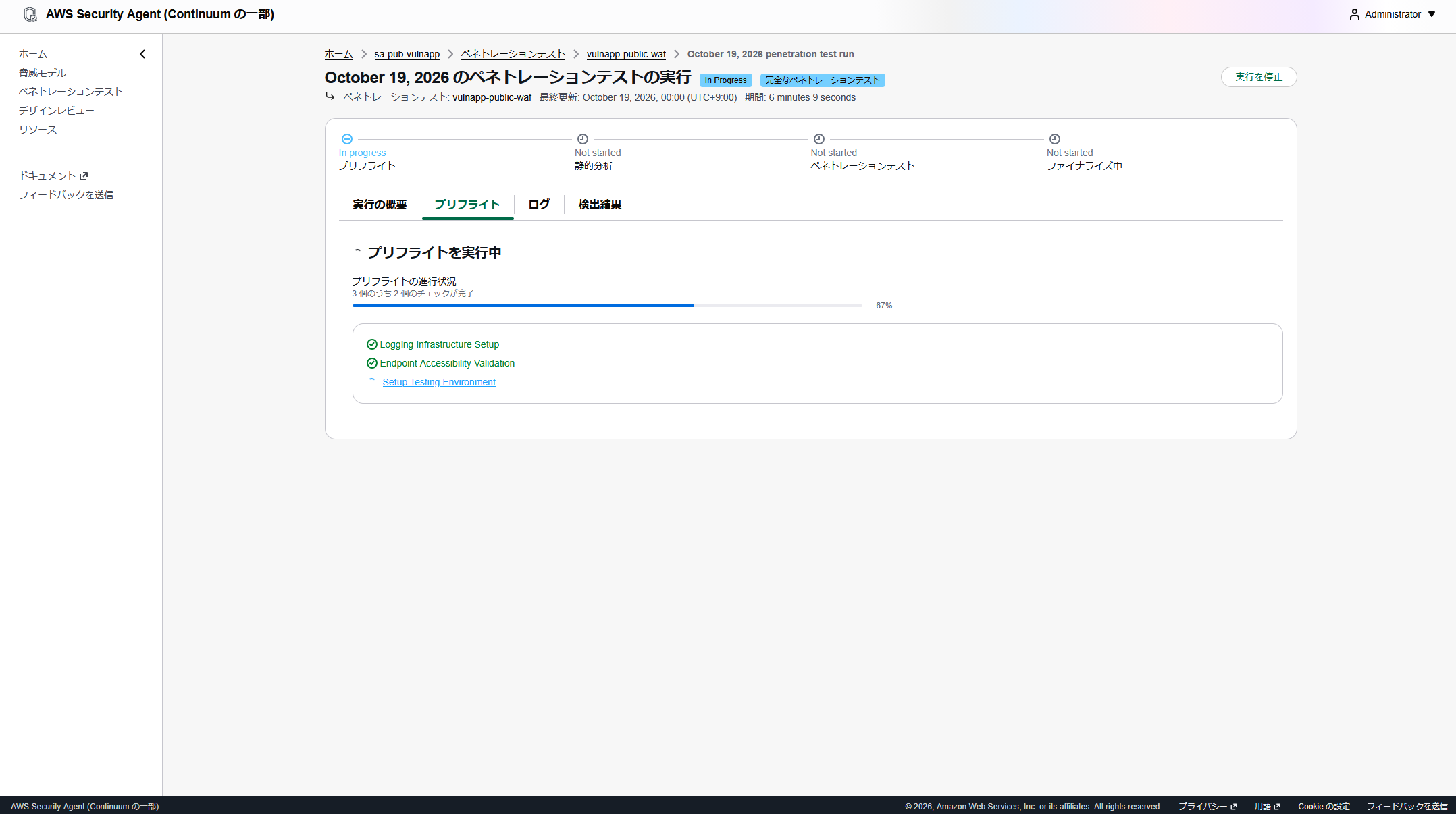
Task: Click the Logging Infrastructure Setup check icon
Action: point(371,344)
